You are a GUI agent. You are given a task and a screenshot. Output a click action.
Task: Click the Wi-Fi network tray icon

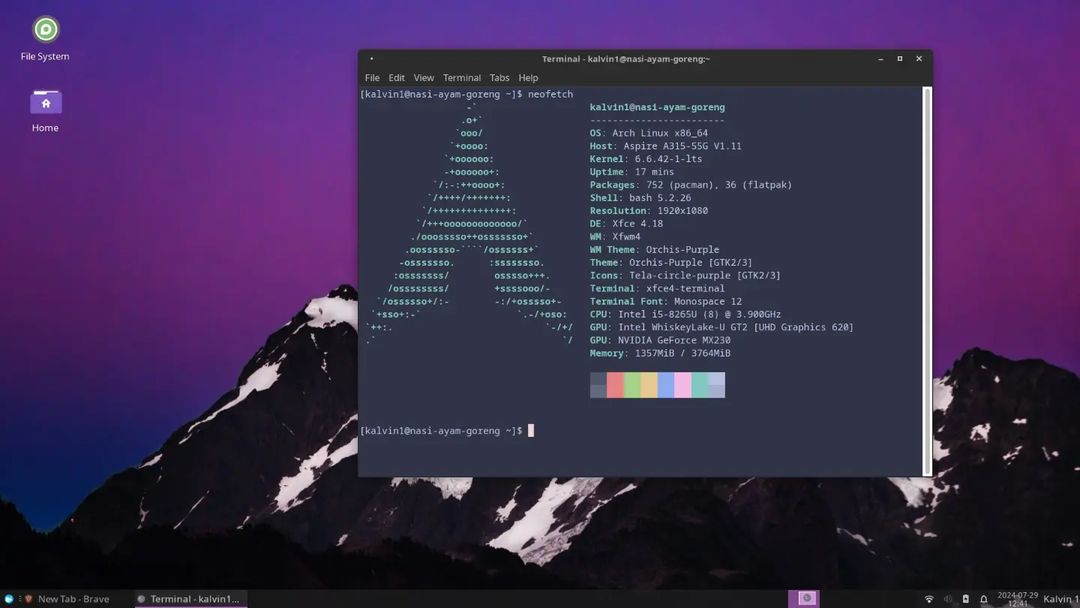coord(929,599)
